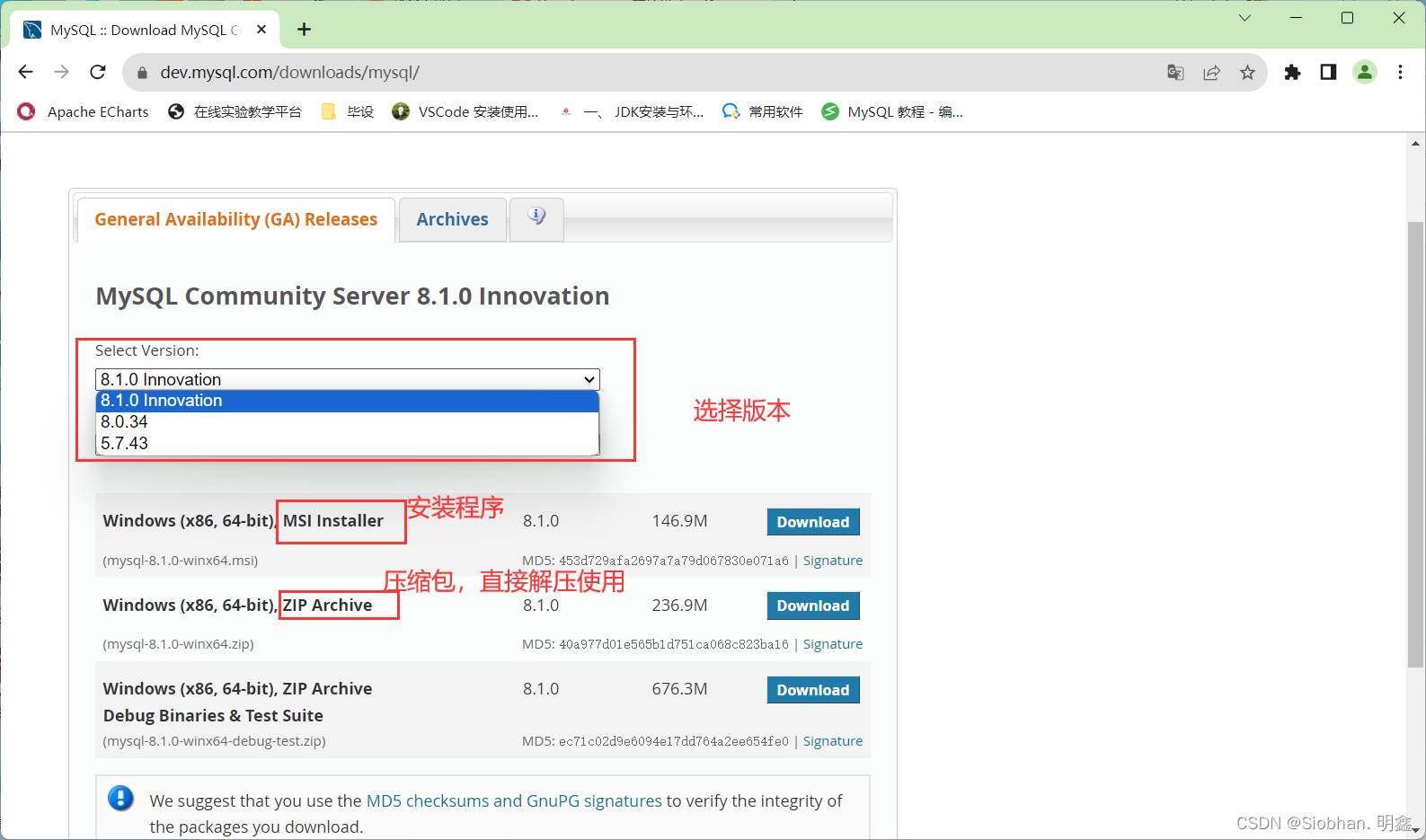Close the MySQL Download tab

(x=261, y=30)
